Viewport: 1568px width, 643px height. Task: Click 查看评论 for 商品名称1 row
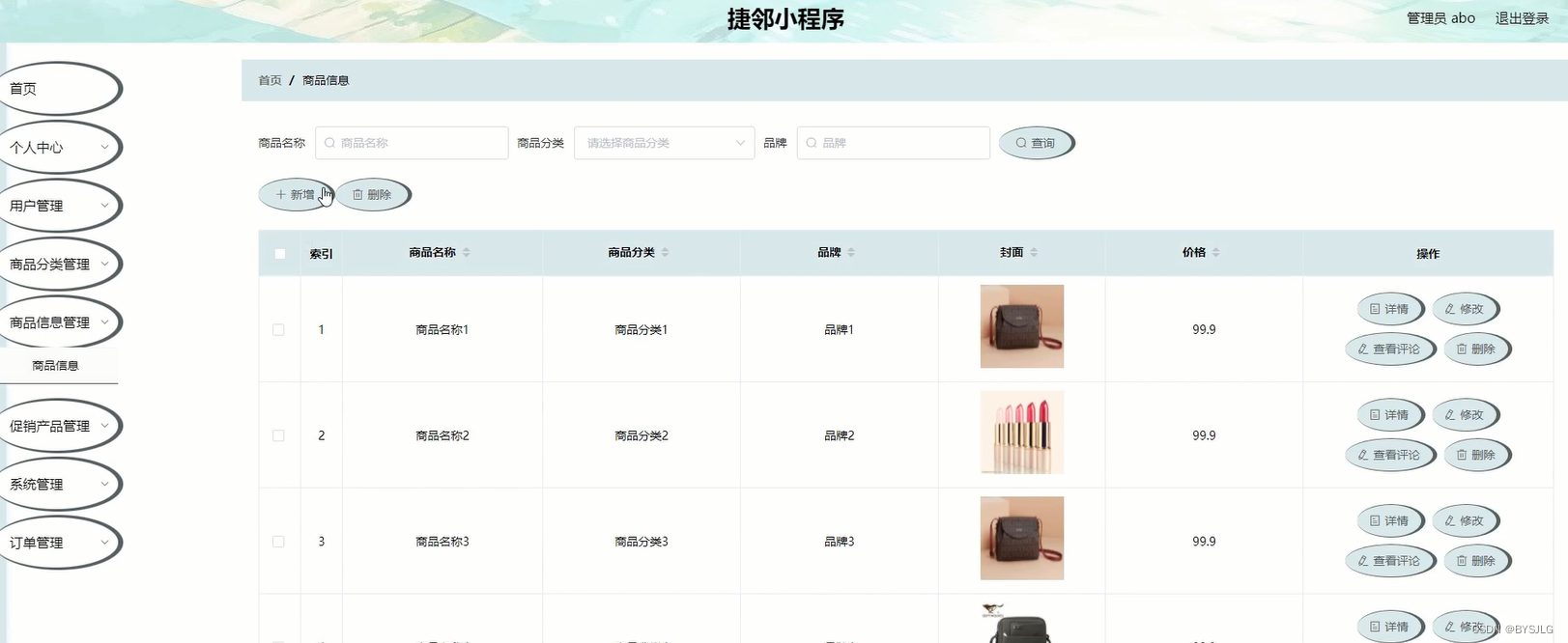1390,349
